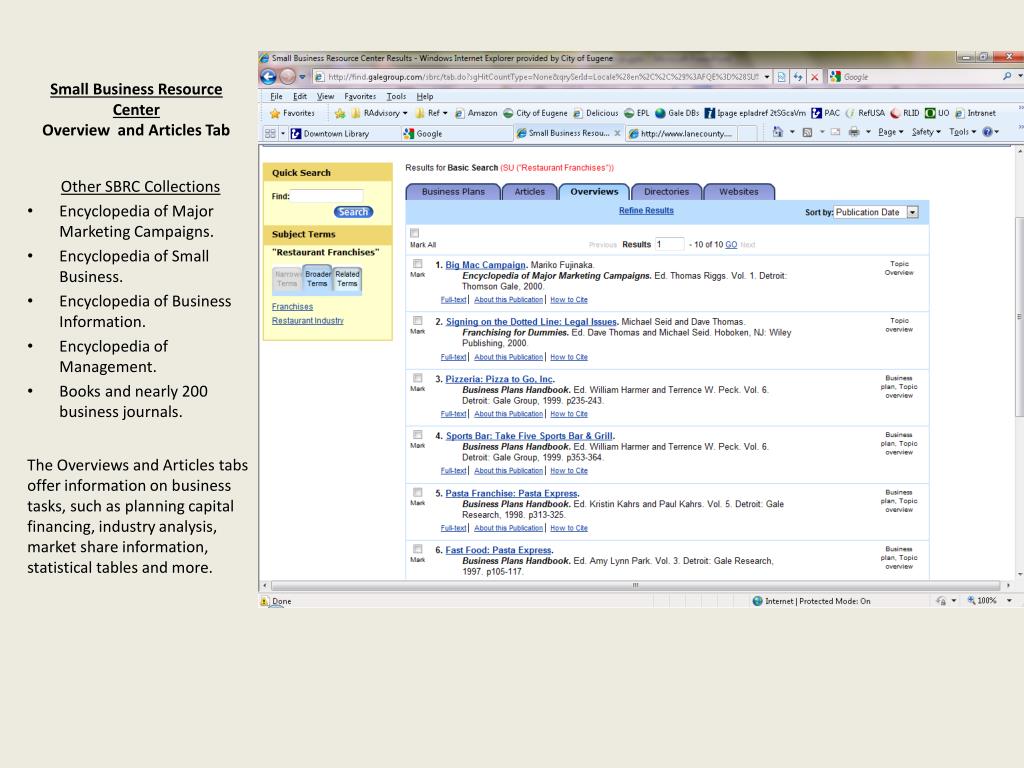Mark the Pizzeria: Pizza to Go result
The height and width of the screenshot is (768, 1024).
click(x=417, y=378)
